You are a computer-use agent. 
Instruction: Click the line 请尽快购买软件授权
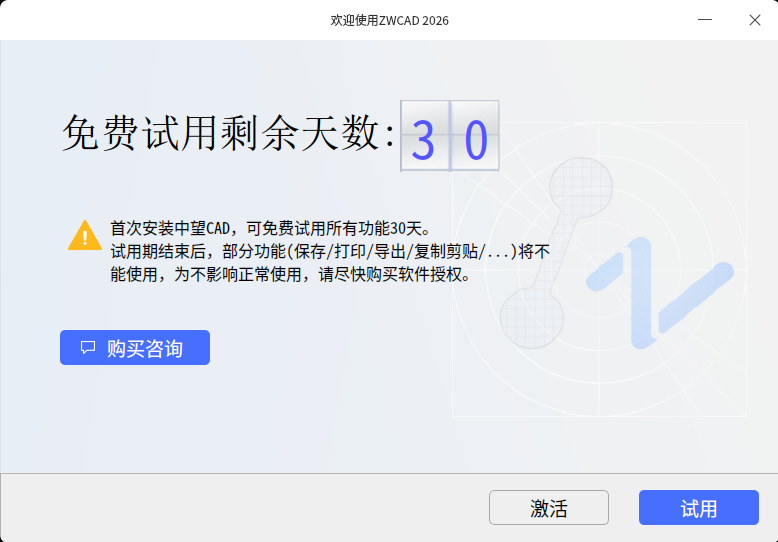pyautogui.click(x=394, y=274)
